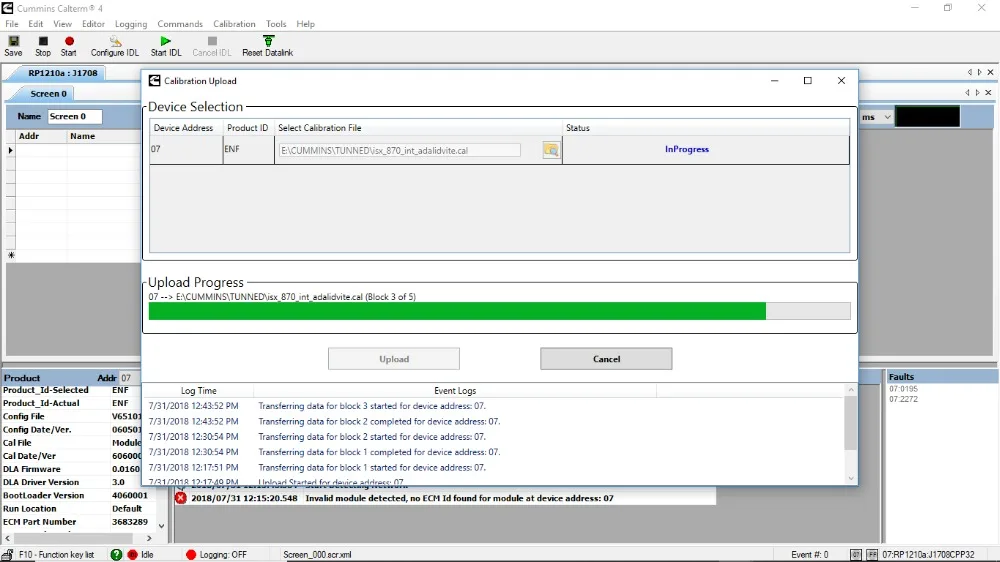Click the Calibration Upload dialog title icon
The width and height of the screenshot is (1000, 562).
coord(154,80)
